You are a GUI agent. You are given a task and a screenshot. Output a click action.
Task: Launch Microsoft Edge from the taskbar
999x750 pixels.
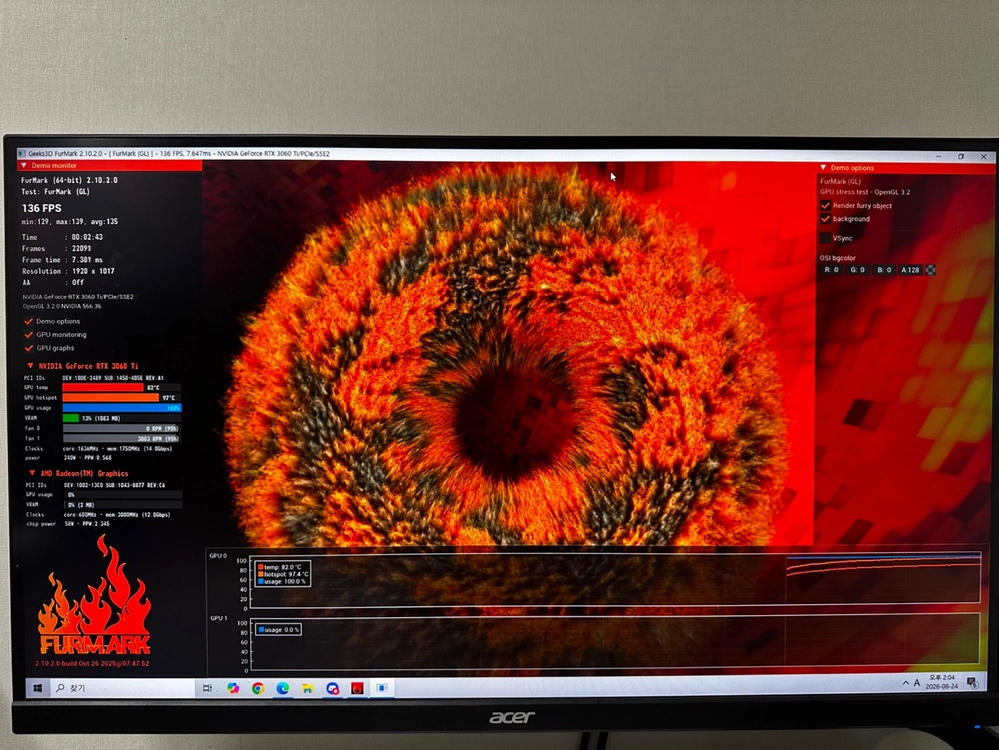pos(282,688)
